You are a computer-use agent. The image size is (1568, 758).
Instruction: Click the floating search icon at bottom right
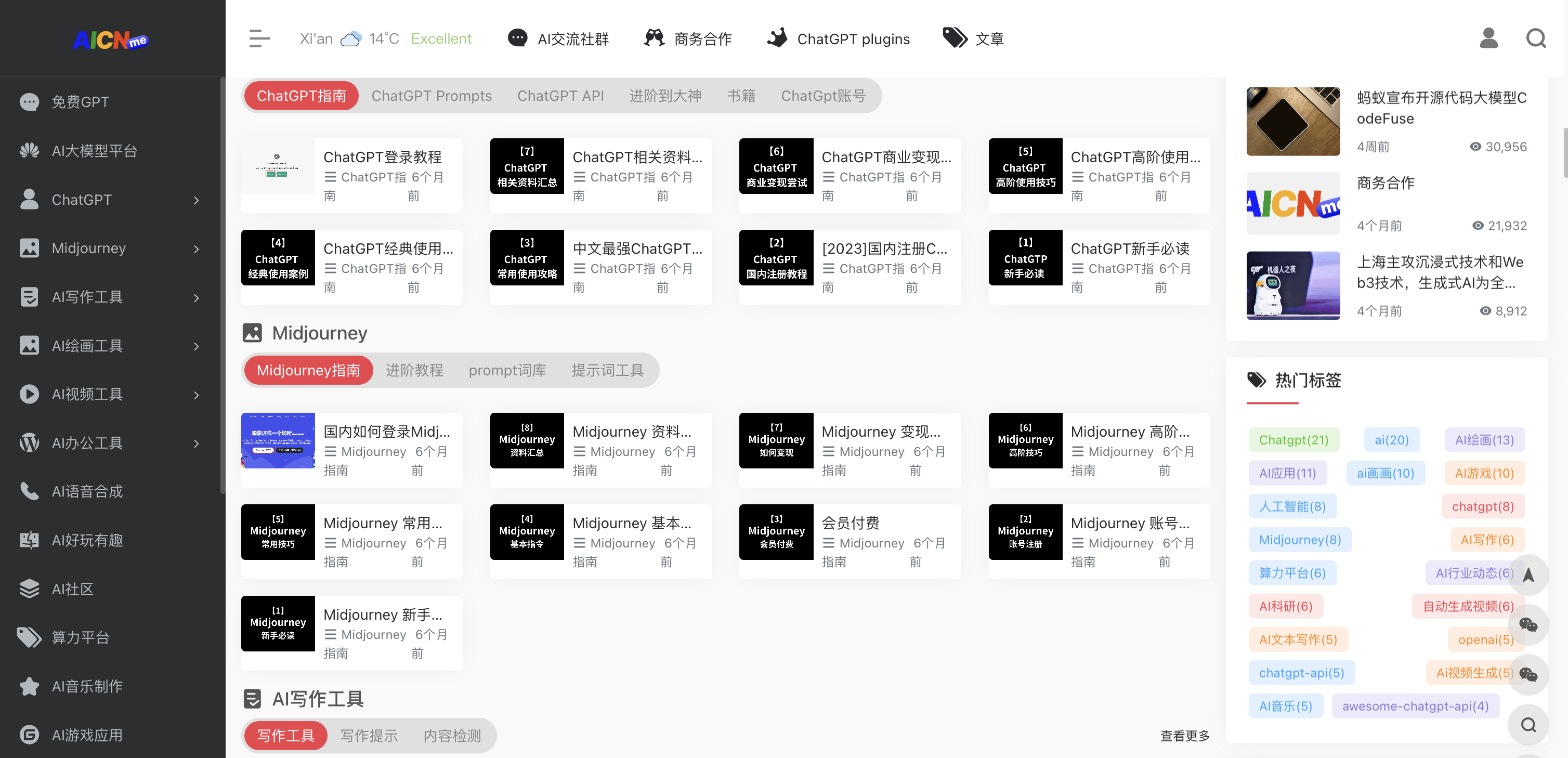[1528, 725]
